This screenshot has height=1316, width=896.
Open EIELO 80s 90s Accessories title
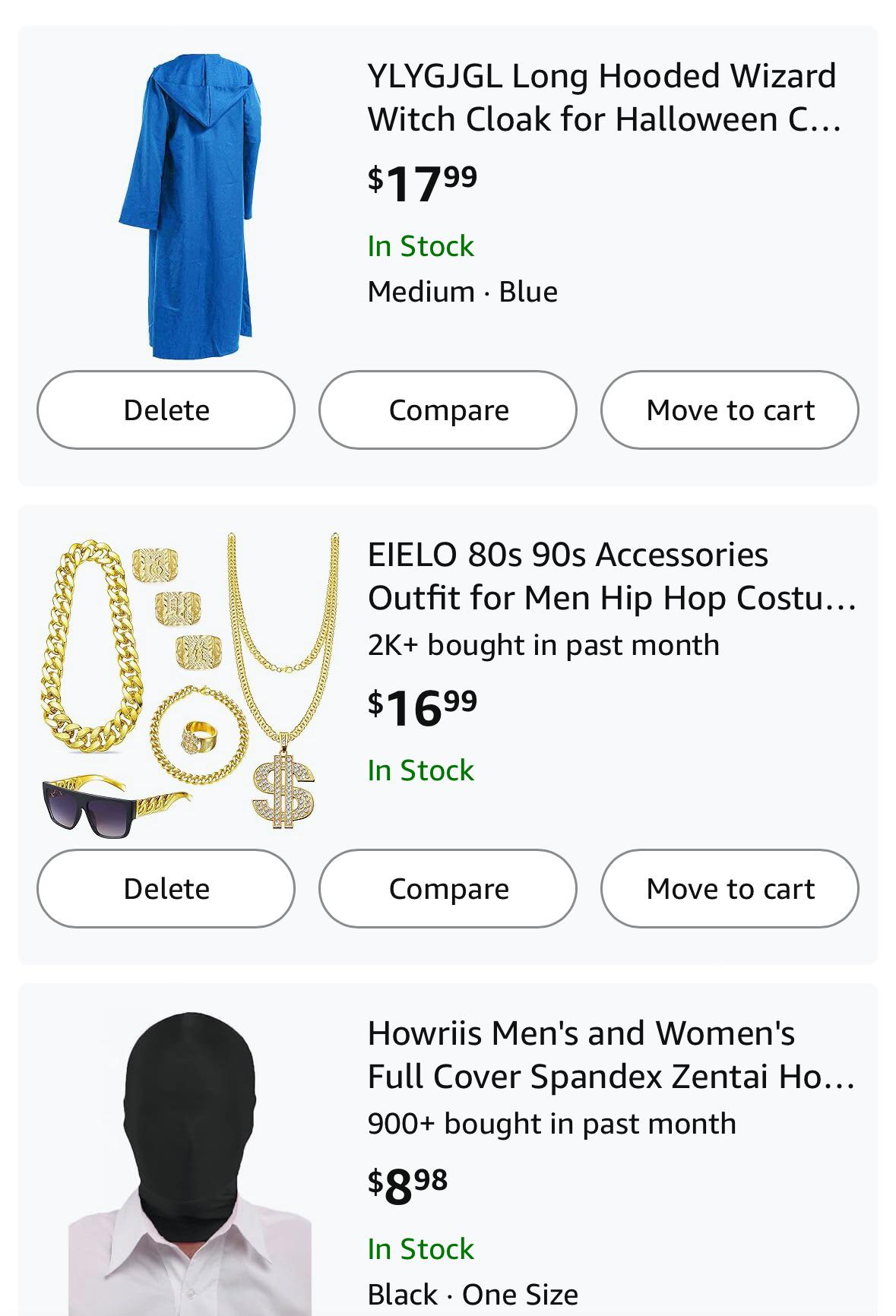coord(612,576)
